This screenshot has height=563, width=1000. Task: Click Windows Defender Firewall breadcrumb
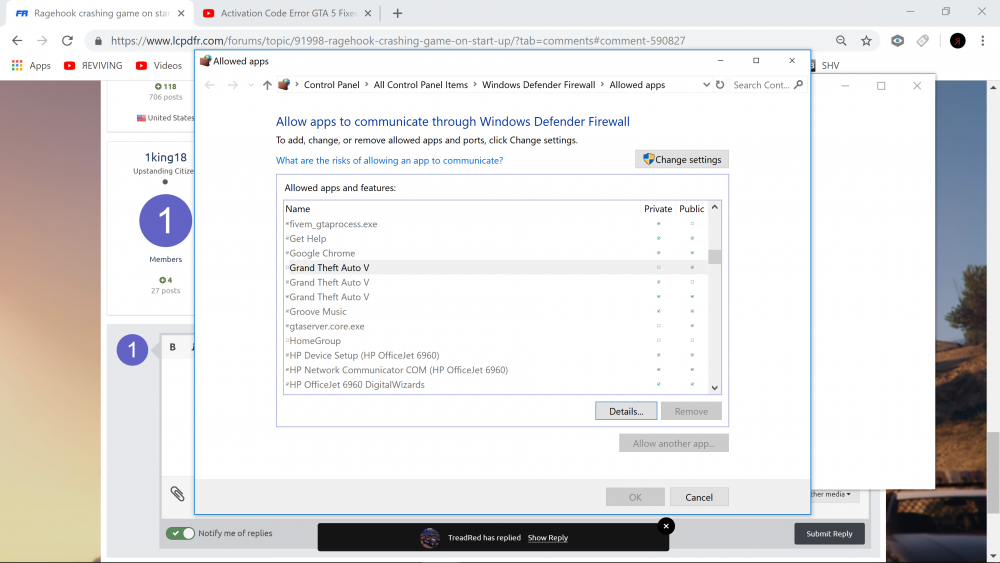click(x=538, y=85)
